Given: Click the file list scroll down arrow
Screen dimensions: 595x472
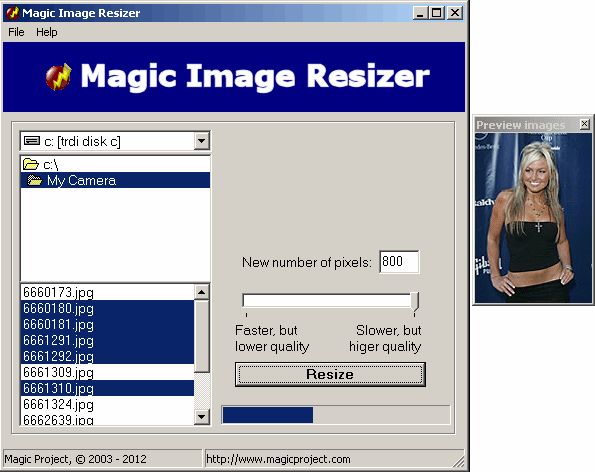Looking at the screenshot, I should click(201, 417).
